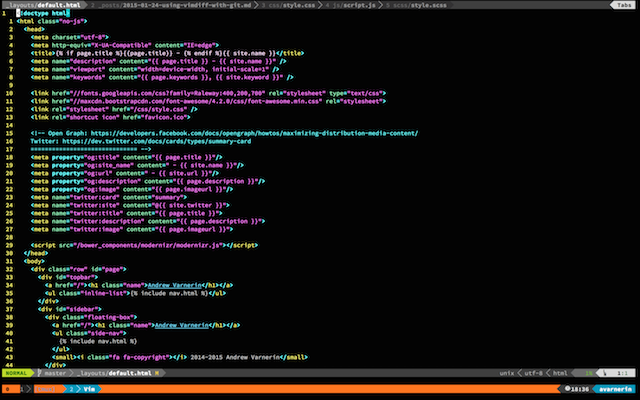Click the twitter:title meta line

pyautogui.click(x=127, y=213)
